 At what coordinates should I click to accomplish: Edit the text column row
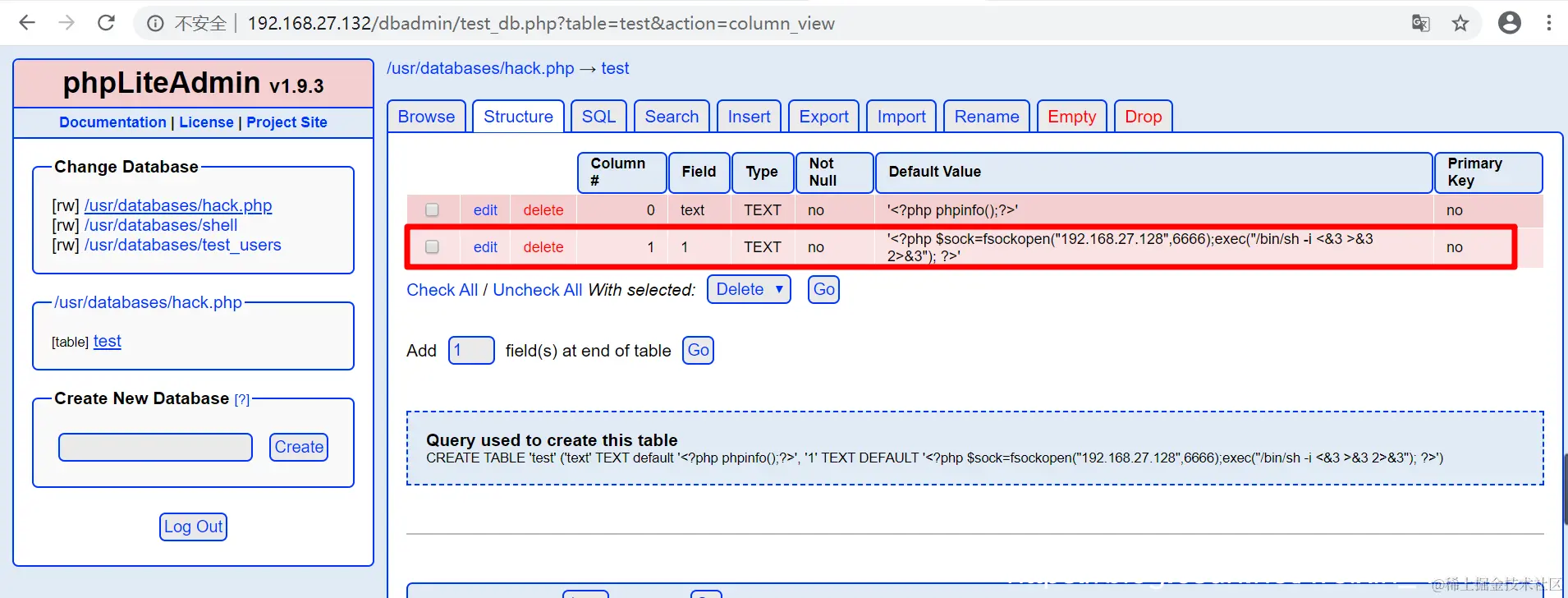pos(485,210)
